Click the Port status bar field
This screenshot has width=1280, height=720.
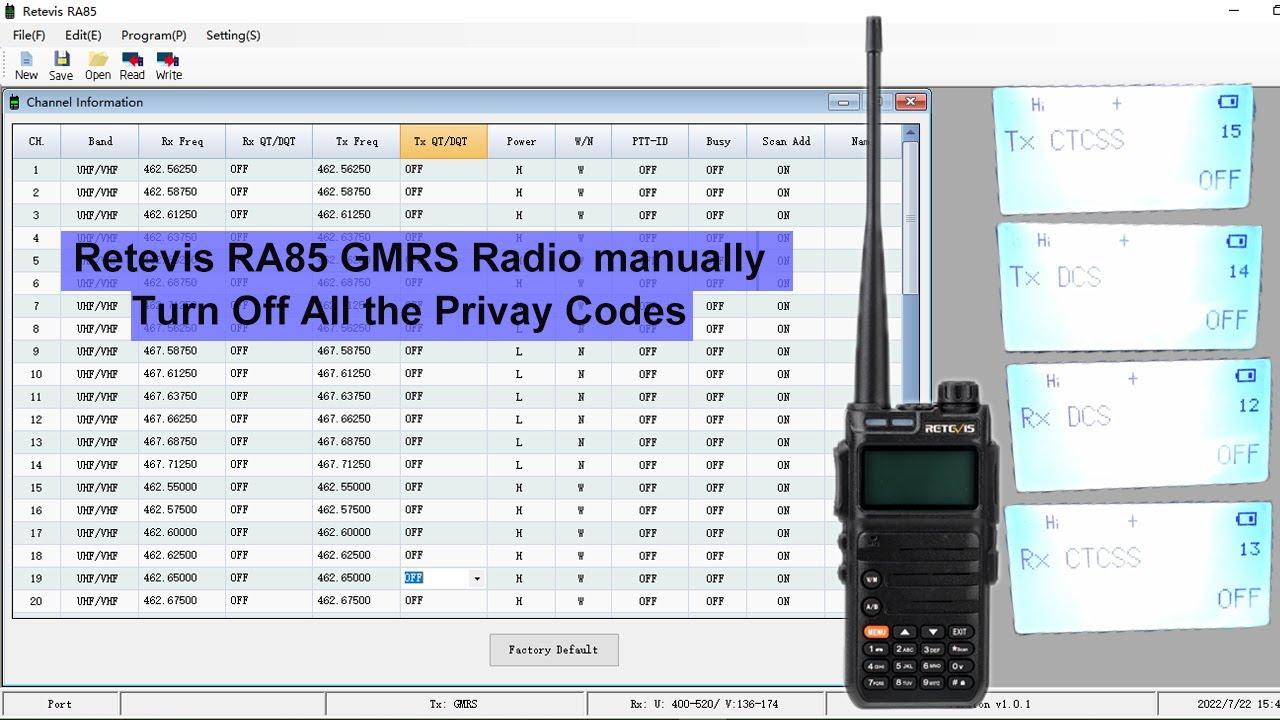60,704
